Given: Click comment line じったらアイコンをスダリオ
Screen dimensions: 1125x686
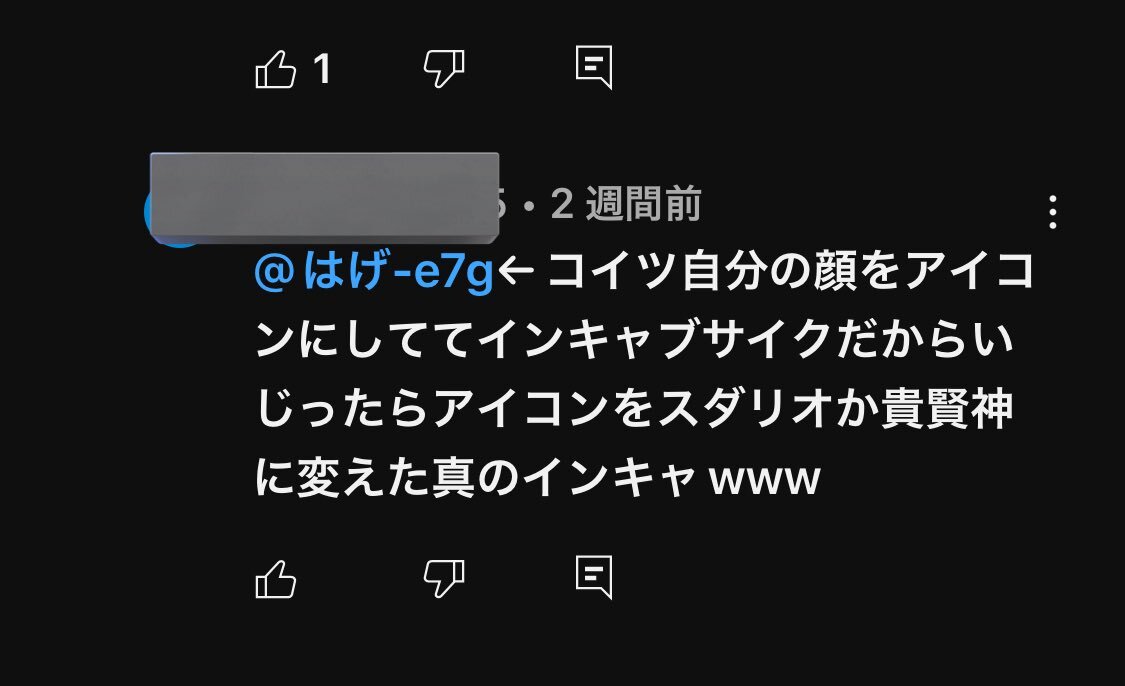Looking at the screenshot, I should coord(634,409).
